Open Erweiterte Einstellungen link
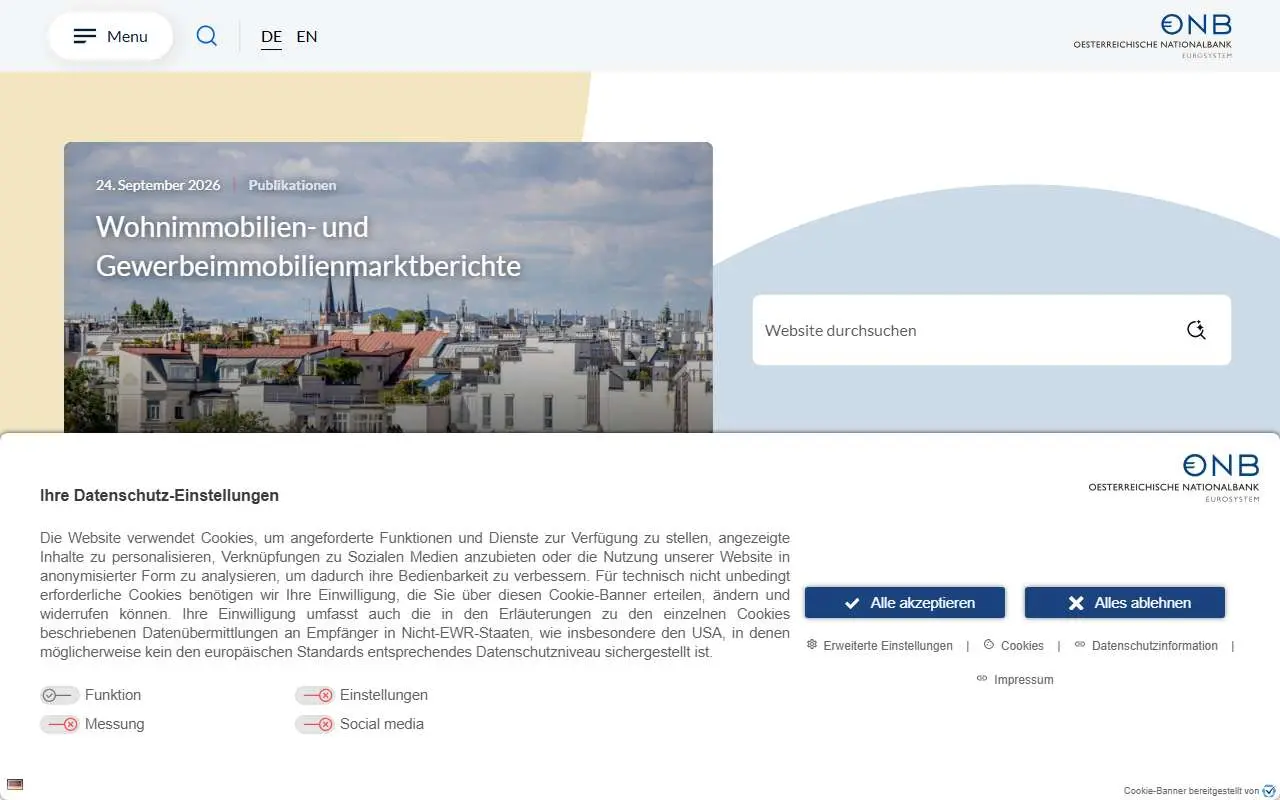The image size is (1280, 800). tap(880, 646)
